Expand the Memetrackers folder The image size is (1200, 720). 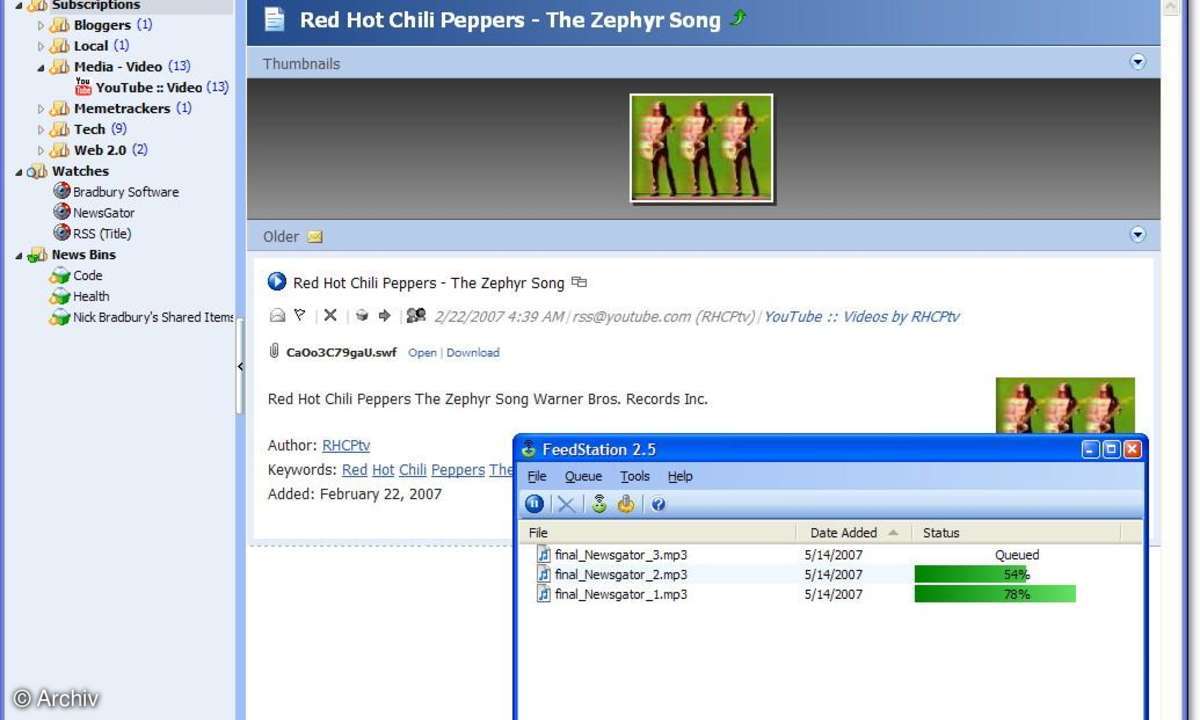click(41, 109)
